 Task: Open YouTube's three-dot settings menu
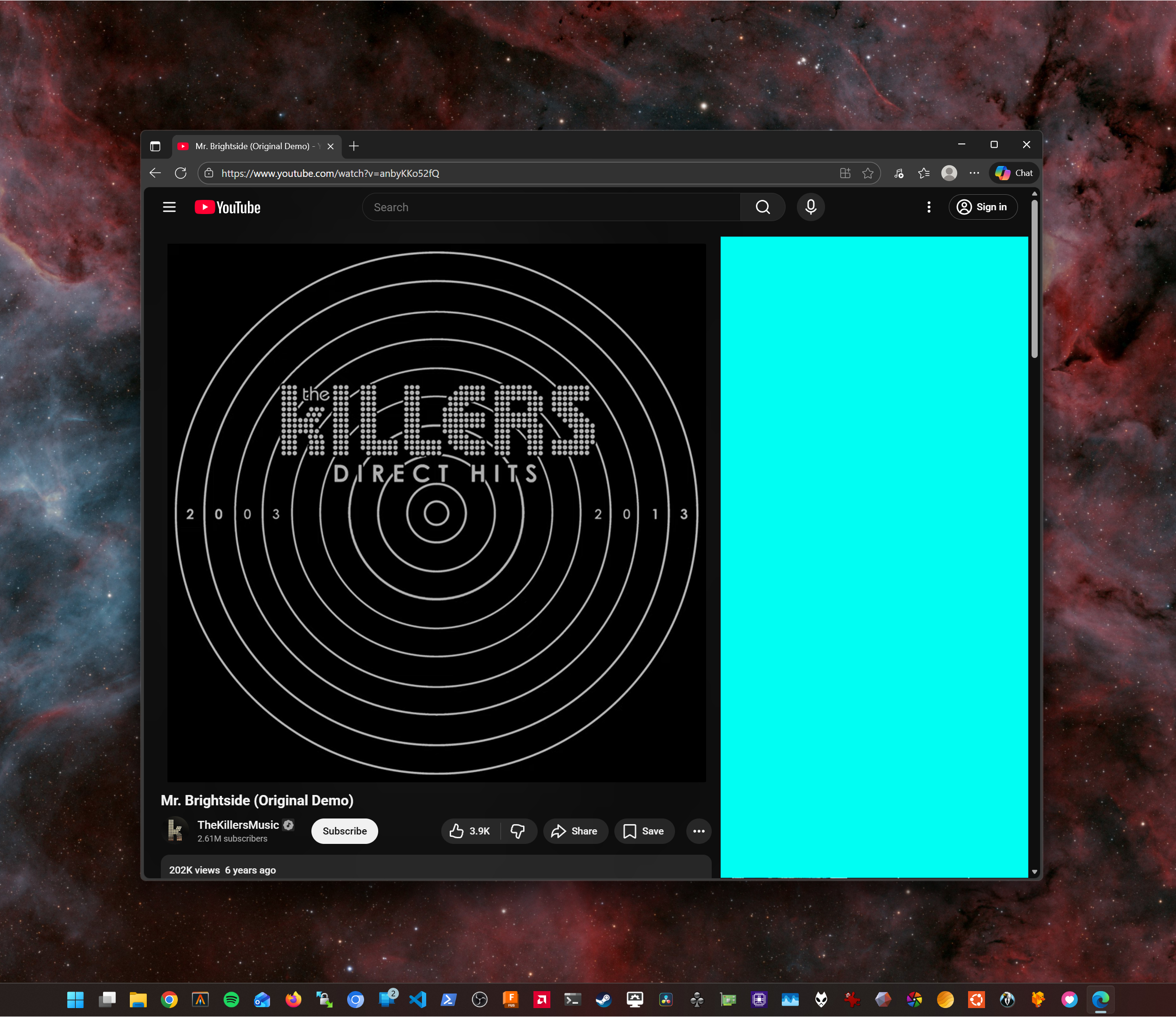click(929, 207)
